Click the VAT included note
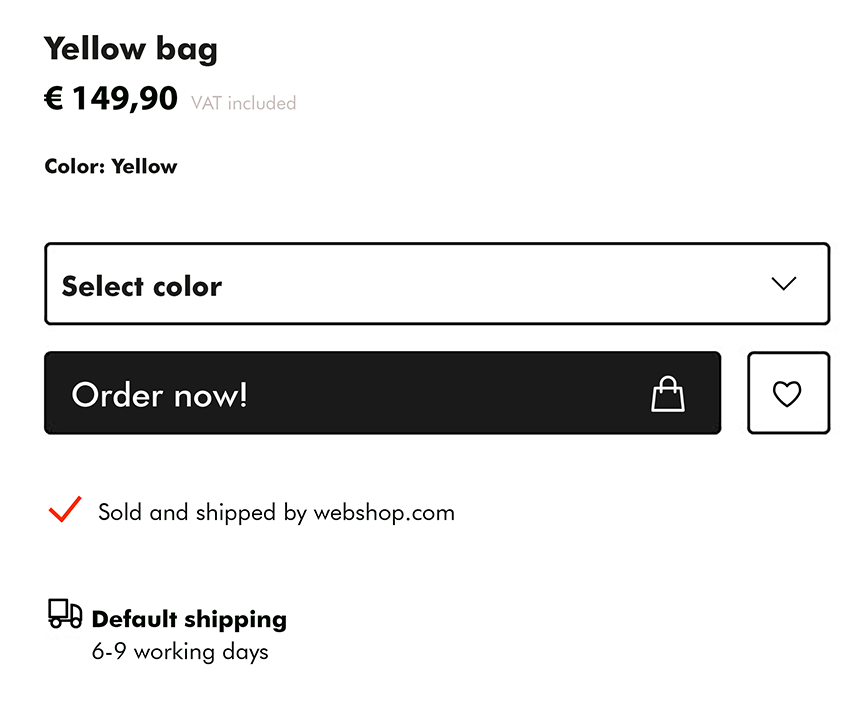 244,103
